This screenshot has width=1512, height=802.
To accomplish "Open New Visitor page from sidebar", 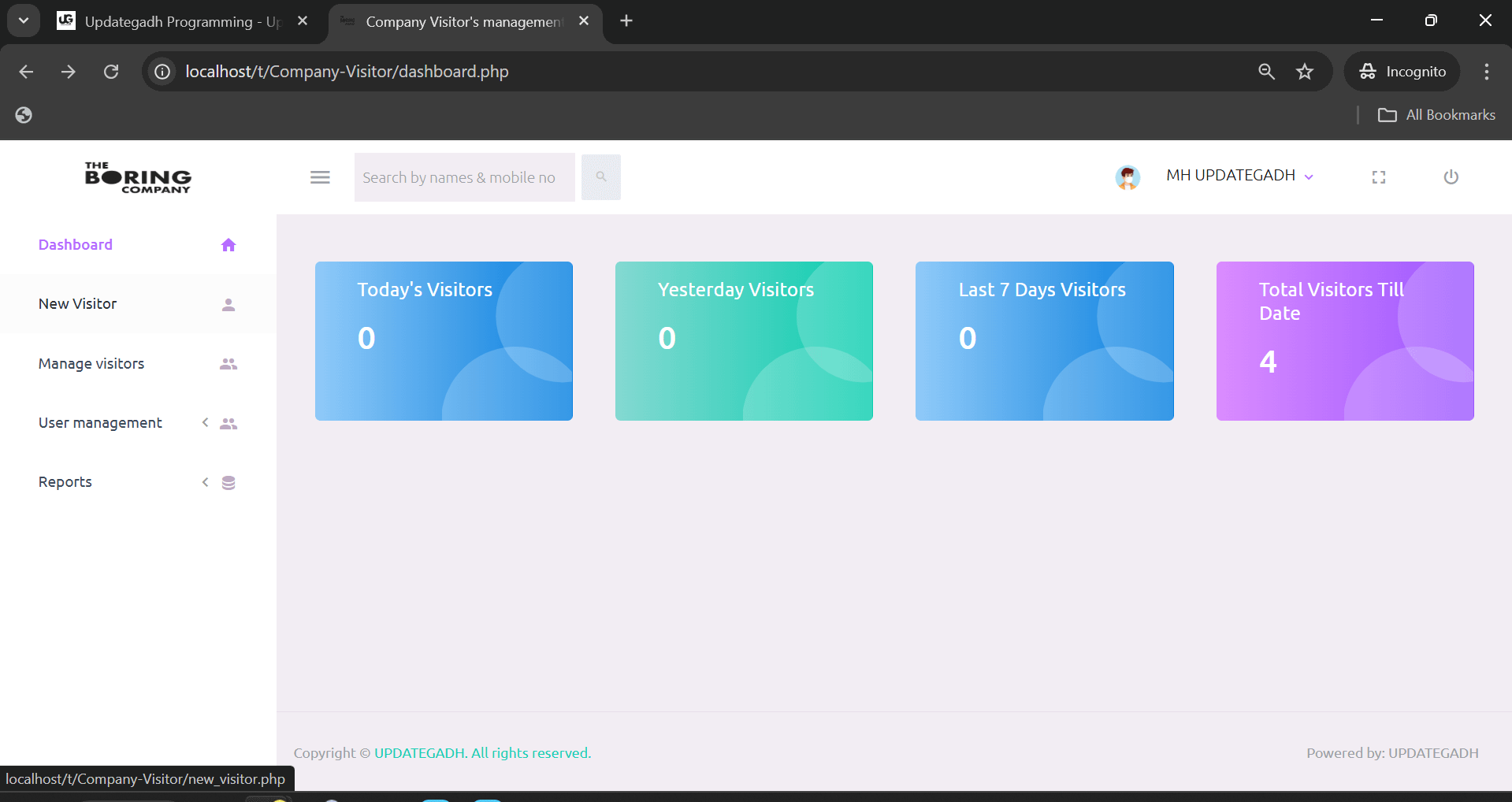I will click(x=78, y=304).
